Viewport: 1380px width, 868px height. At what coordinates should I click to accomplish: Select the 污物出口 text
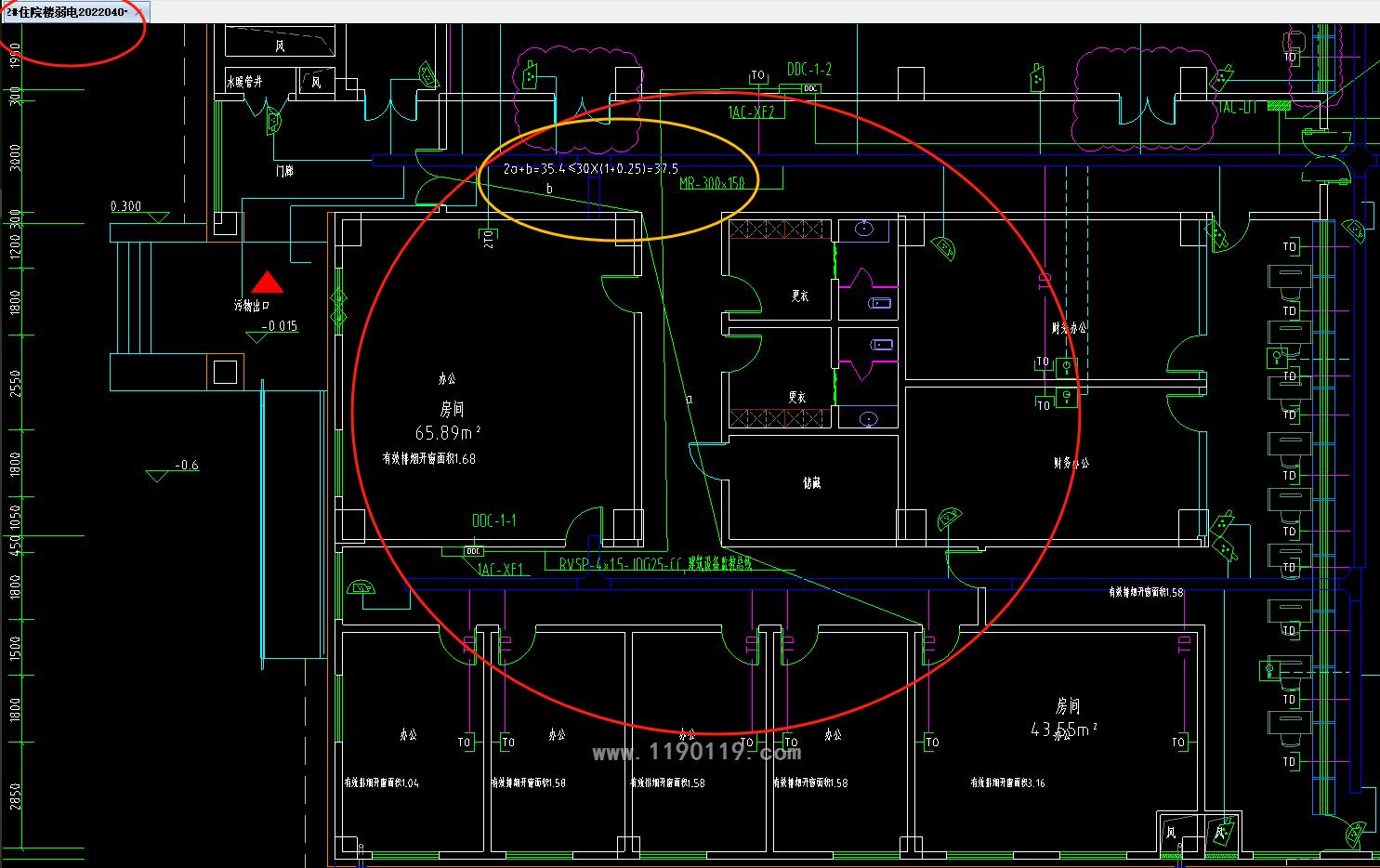point(252,305)
